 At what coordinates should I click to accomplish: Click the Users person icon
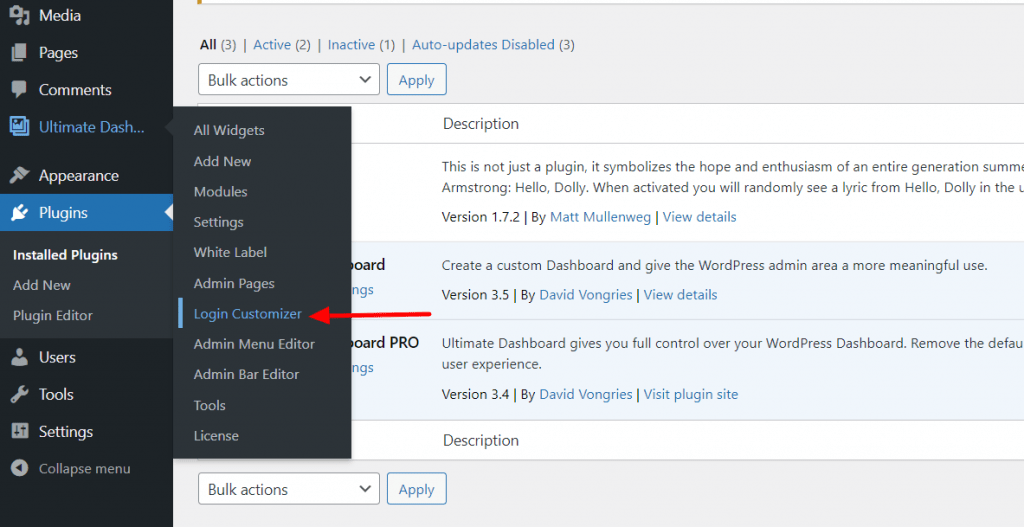[x=20, y=357]
